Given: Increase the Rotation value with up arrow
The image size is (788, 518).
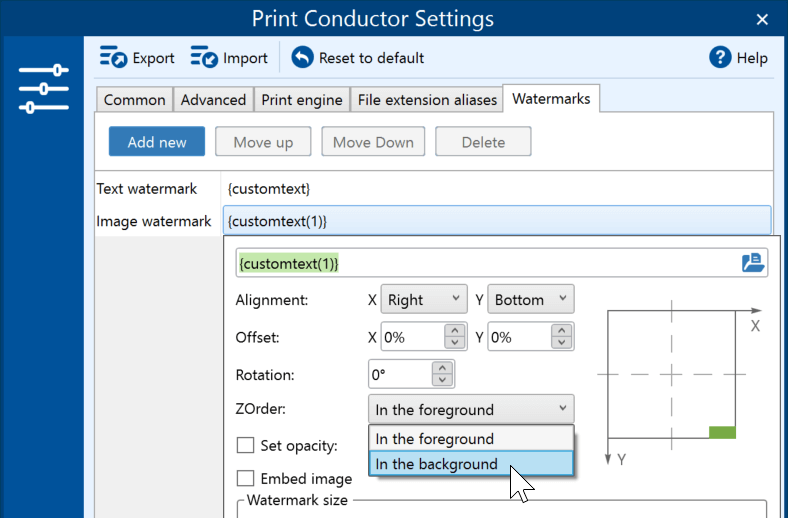Looking at the screenshot, I should click(x=442, y=368).
